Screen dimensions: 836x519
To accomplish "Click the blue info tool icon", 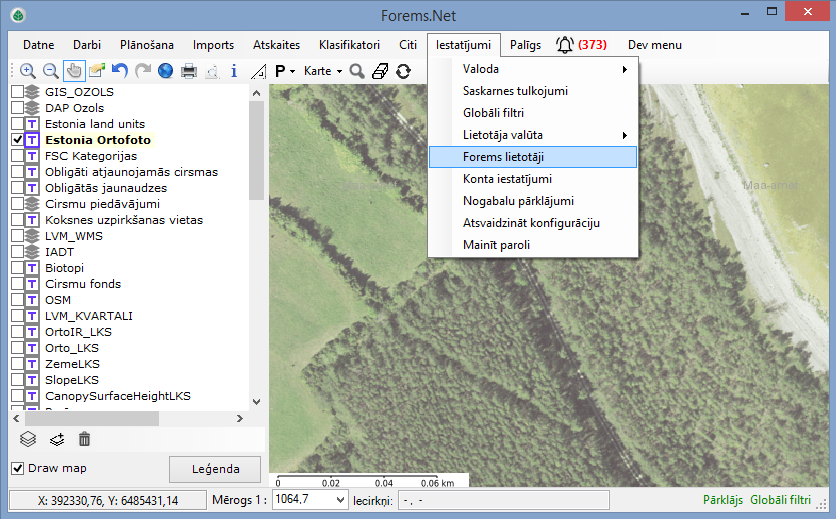I will point(234,71).
